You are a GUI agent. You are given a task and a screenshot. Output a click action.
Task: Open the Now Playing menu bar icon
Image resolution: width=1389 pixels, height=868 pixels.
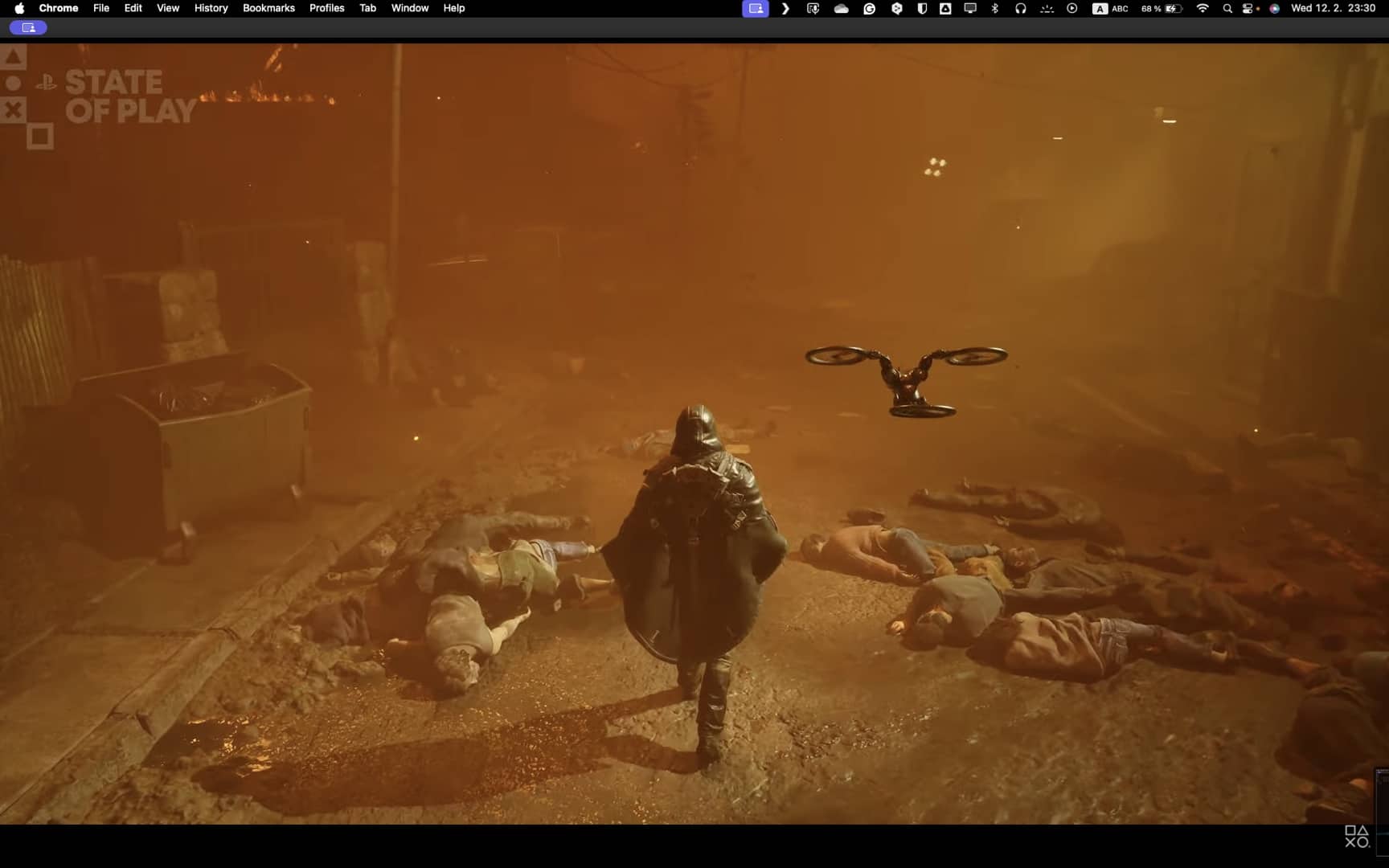(x=1072, y=8)
